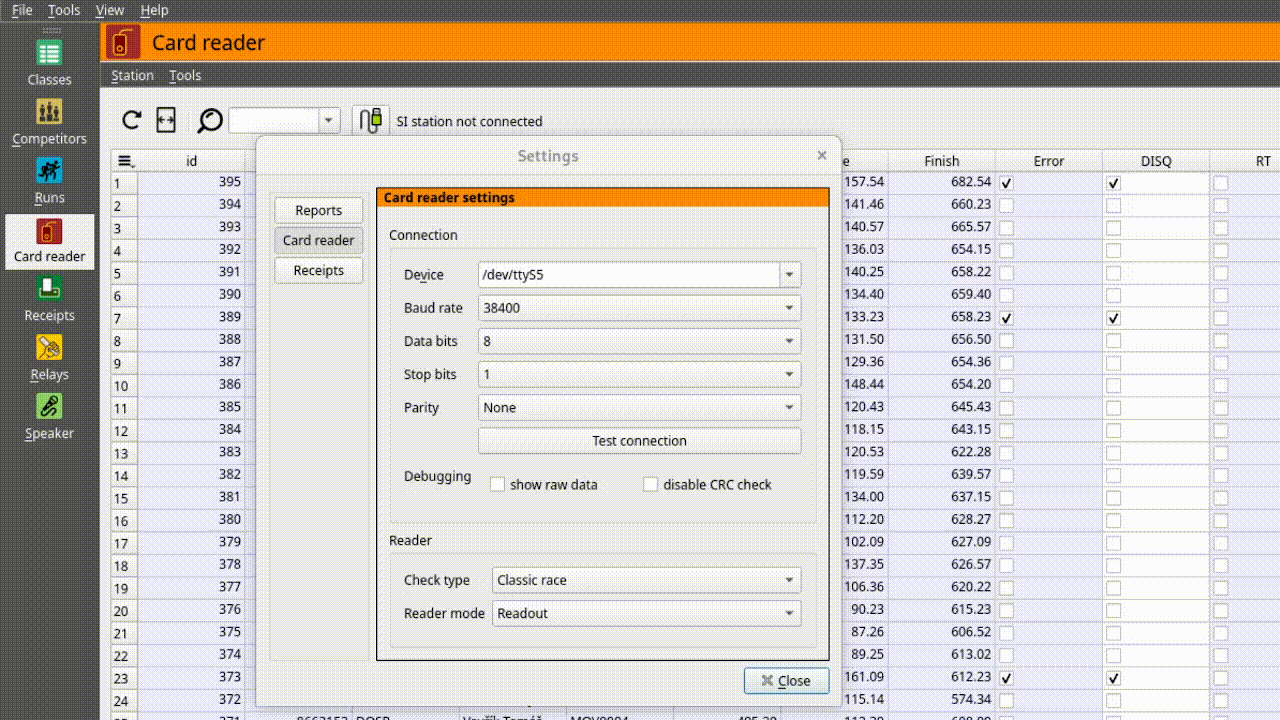Expand the Baud rate dropdown

coord(640,308)
